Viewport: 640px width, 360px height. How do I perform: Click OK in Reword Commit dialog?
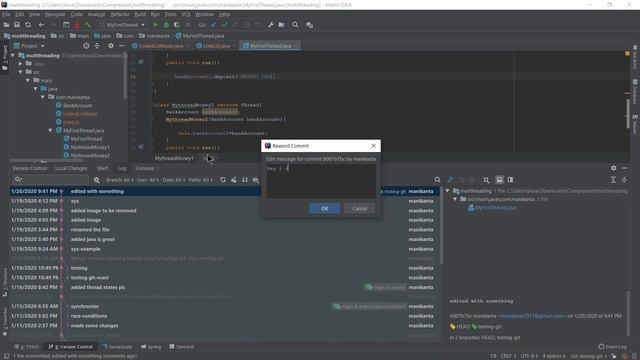tap(324, 208)
